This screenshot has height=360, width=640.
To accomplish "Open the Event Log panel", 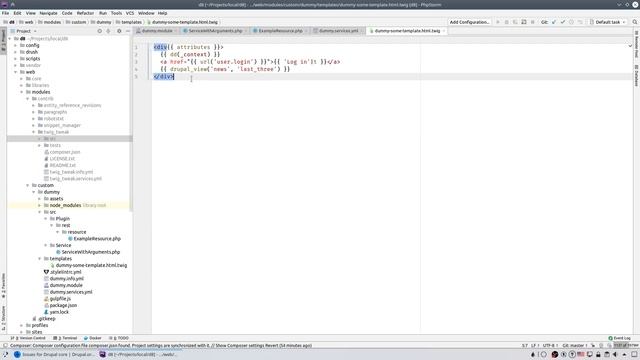I will pos(619,338).
